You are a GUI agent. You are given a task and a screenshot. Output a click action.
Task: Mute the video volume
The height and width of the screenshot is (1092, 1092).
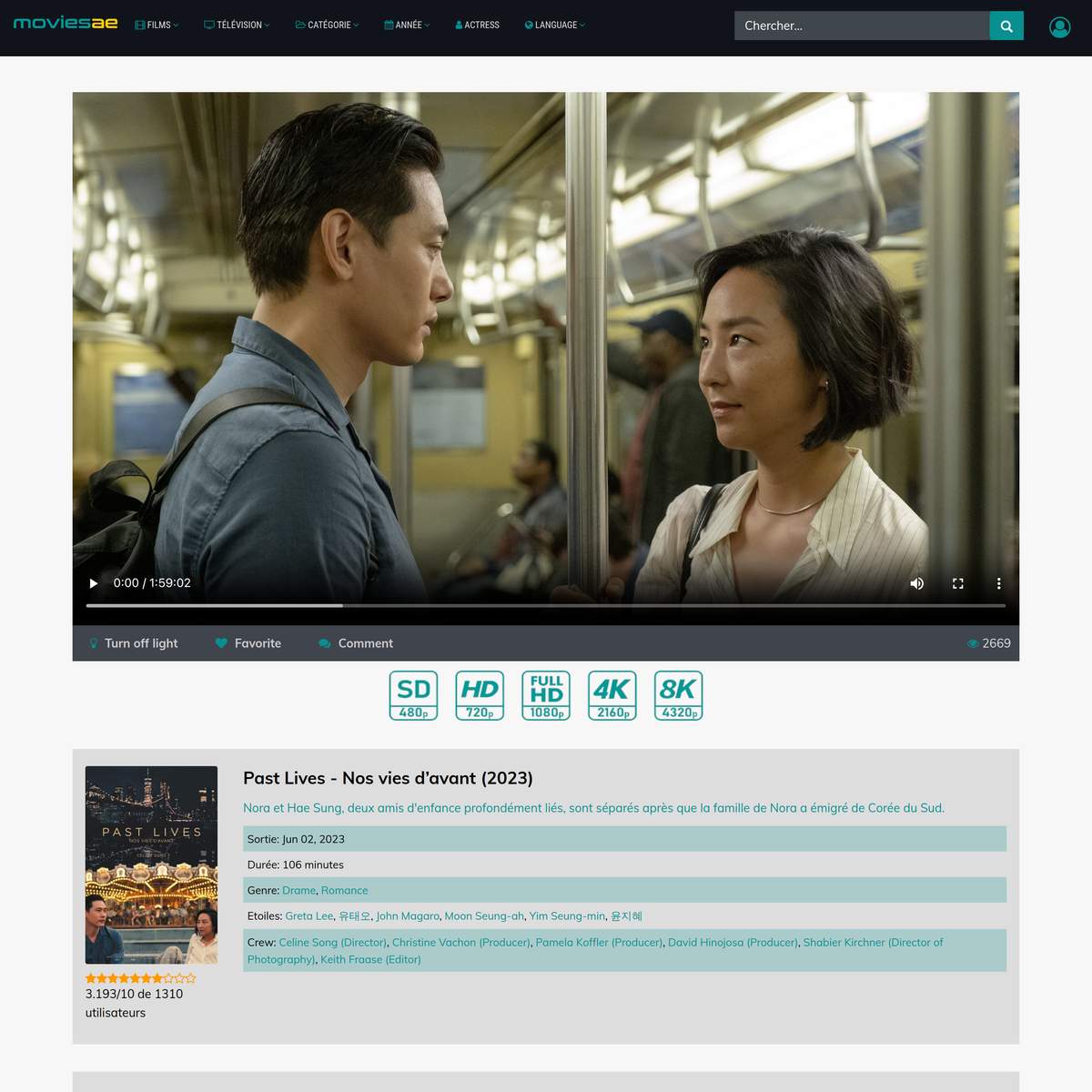(917, 583)
